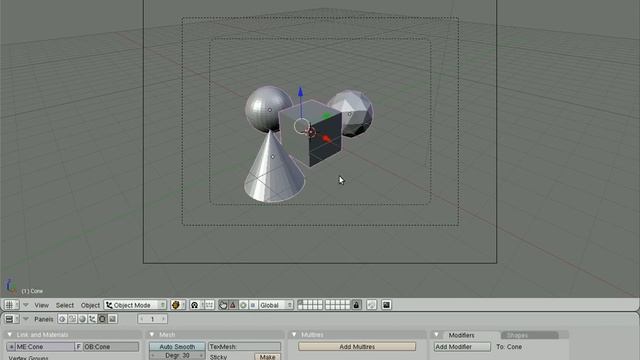Switch to the Editing context icon
The height and width of the screenshot is (360, 640).
coord(102,319)
